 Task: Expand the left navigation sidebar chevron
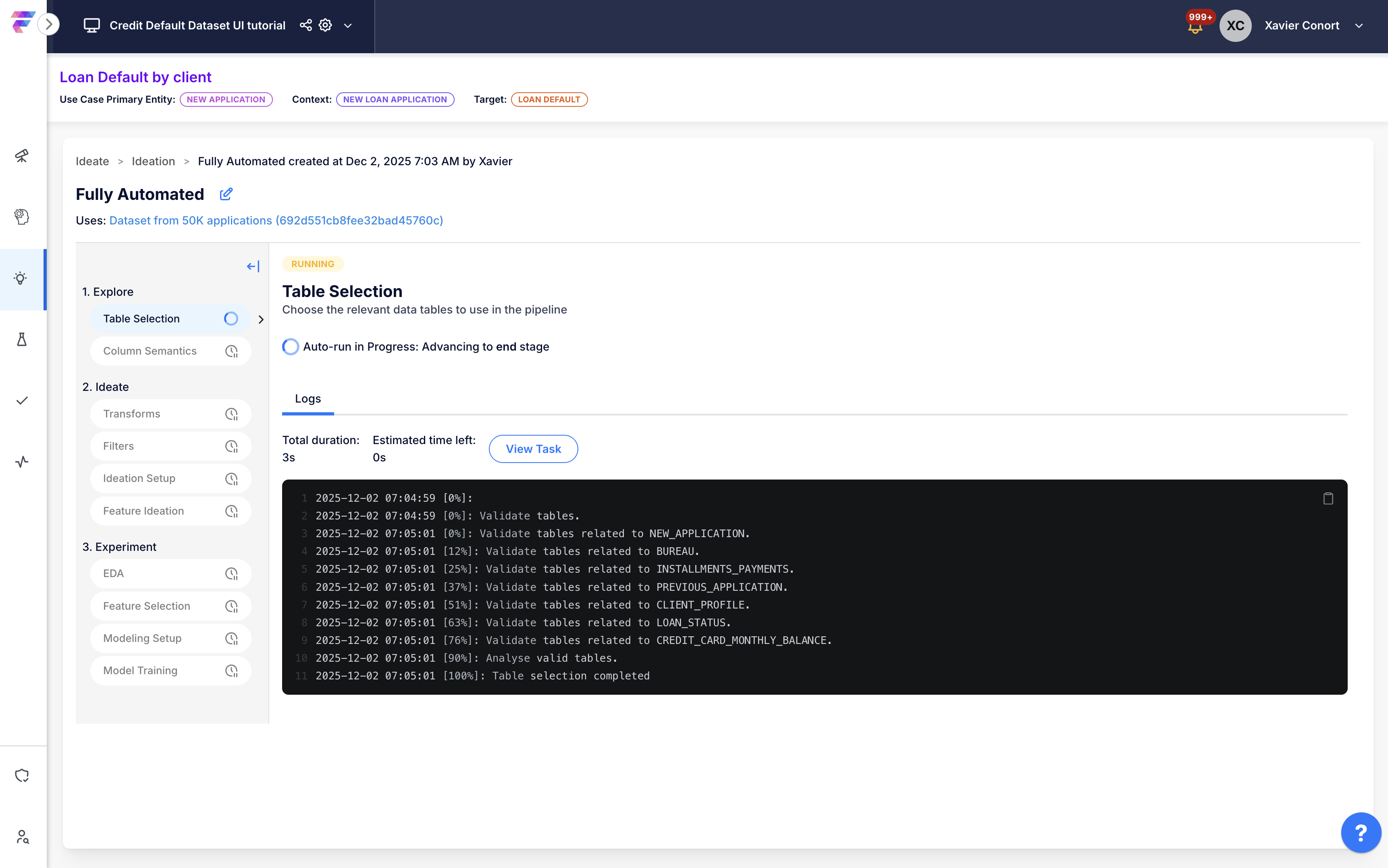click(49, 24)
